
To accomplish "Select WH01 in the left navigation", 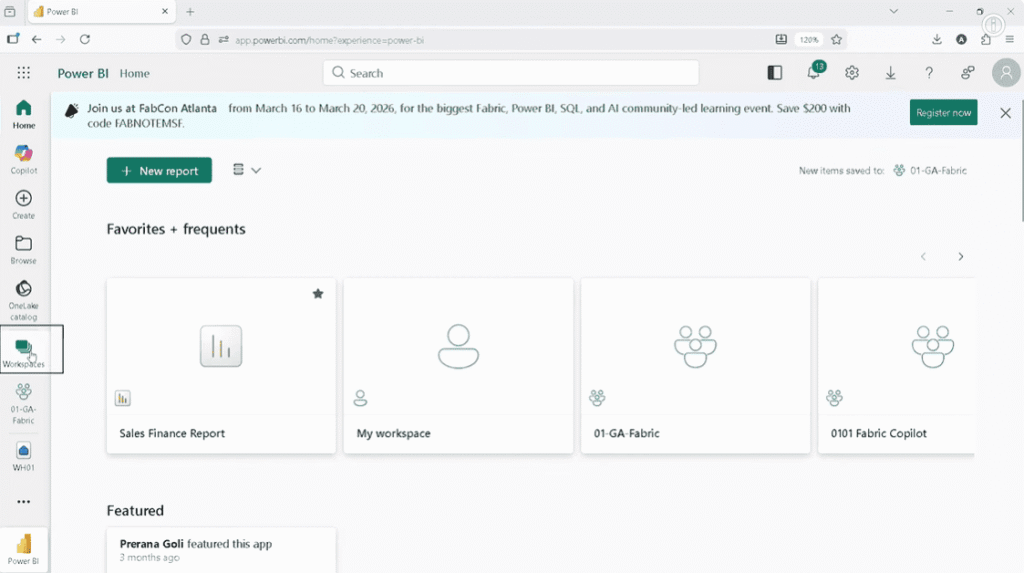I will pyautogui.click(x=23, y=455).
